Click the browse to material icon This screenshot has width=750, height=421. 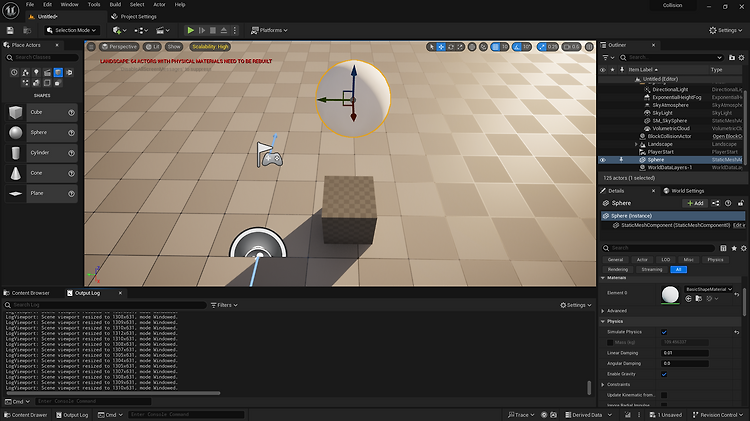click(699, 299)
